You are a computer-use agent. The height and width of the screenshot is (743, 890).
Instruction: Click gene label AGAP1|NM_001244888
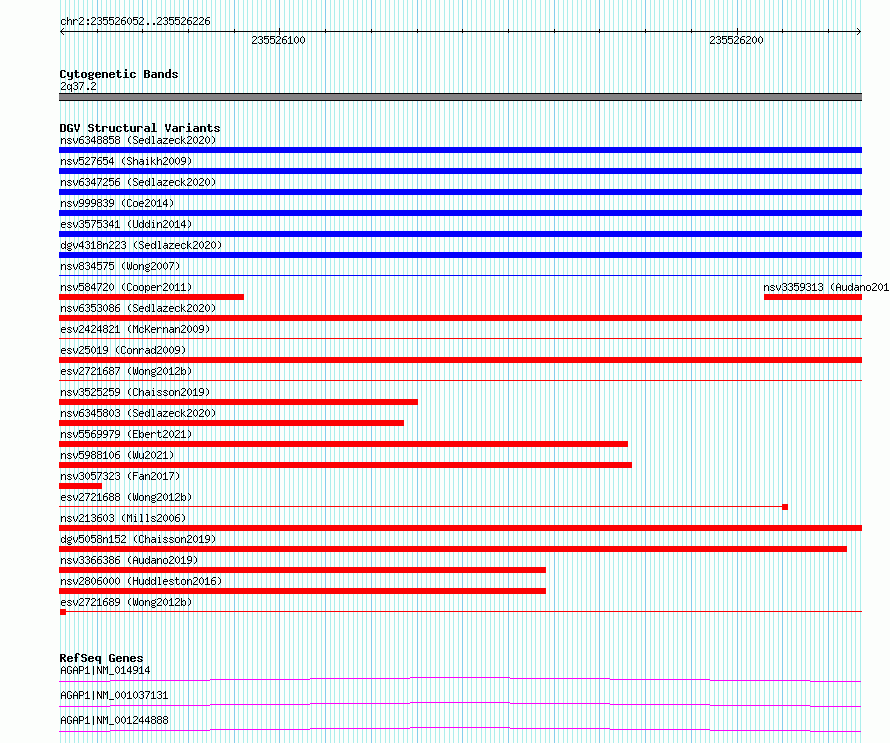(114, 720)
